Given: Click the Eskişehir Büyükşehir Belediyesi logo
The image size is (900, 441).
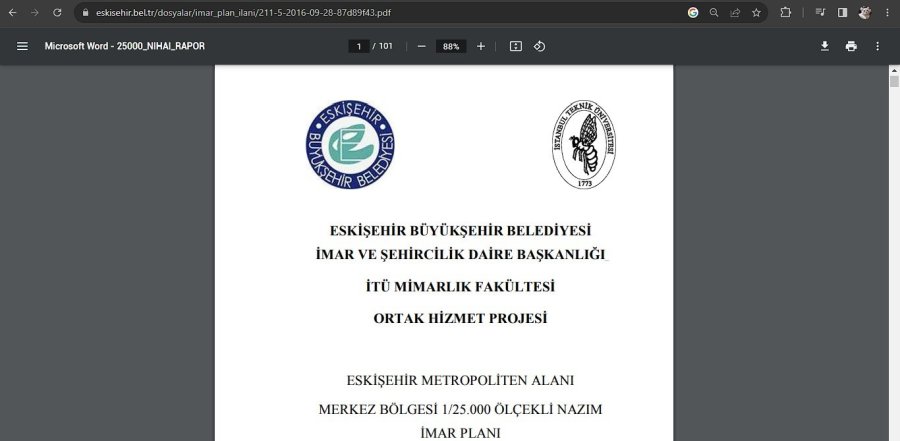Looking at the screenshot, I should point(350,145).
